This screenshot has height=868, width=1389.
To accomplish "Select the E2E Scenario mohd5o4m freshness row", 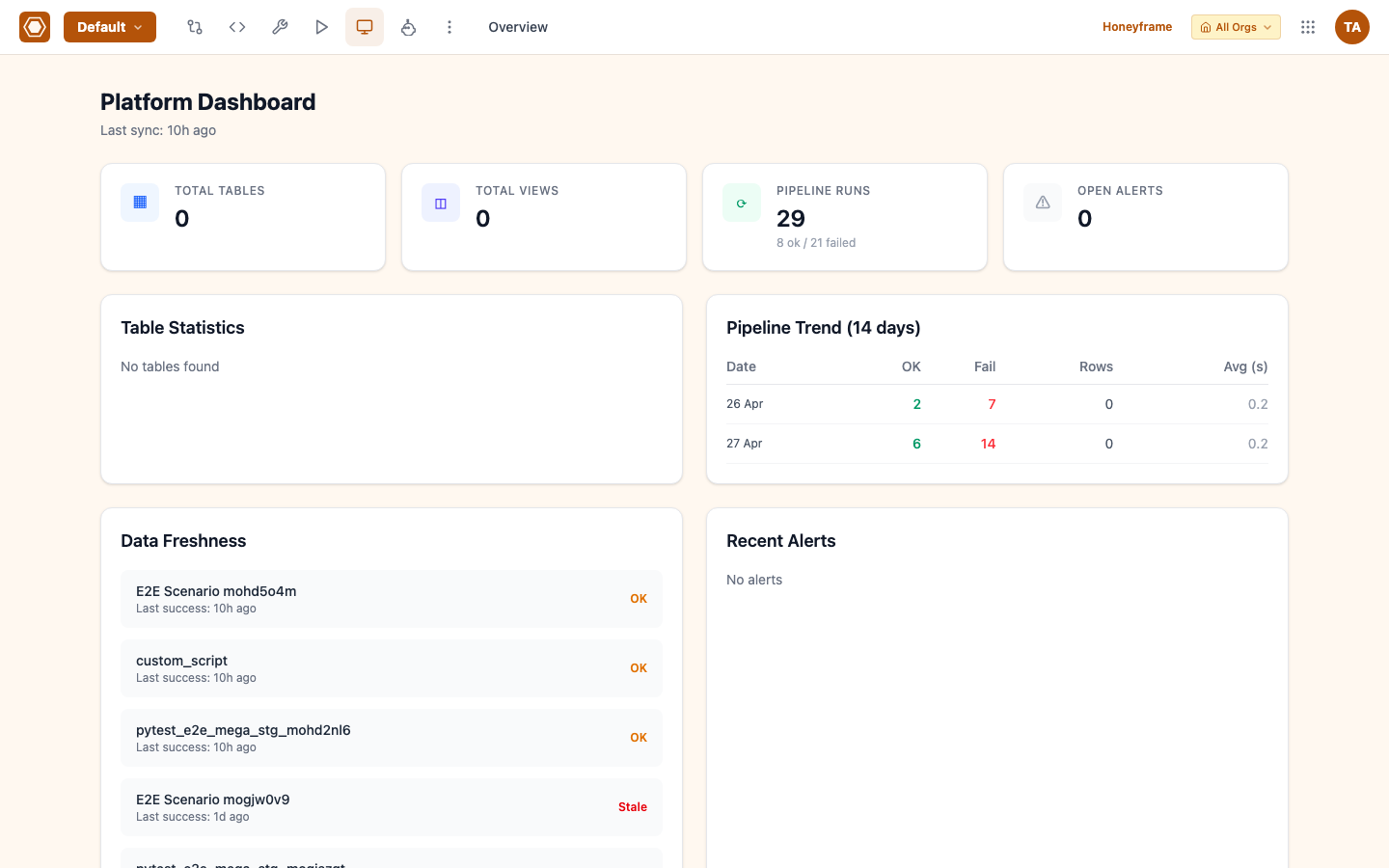I will [x=392, y=599].
